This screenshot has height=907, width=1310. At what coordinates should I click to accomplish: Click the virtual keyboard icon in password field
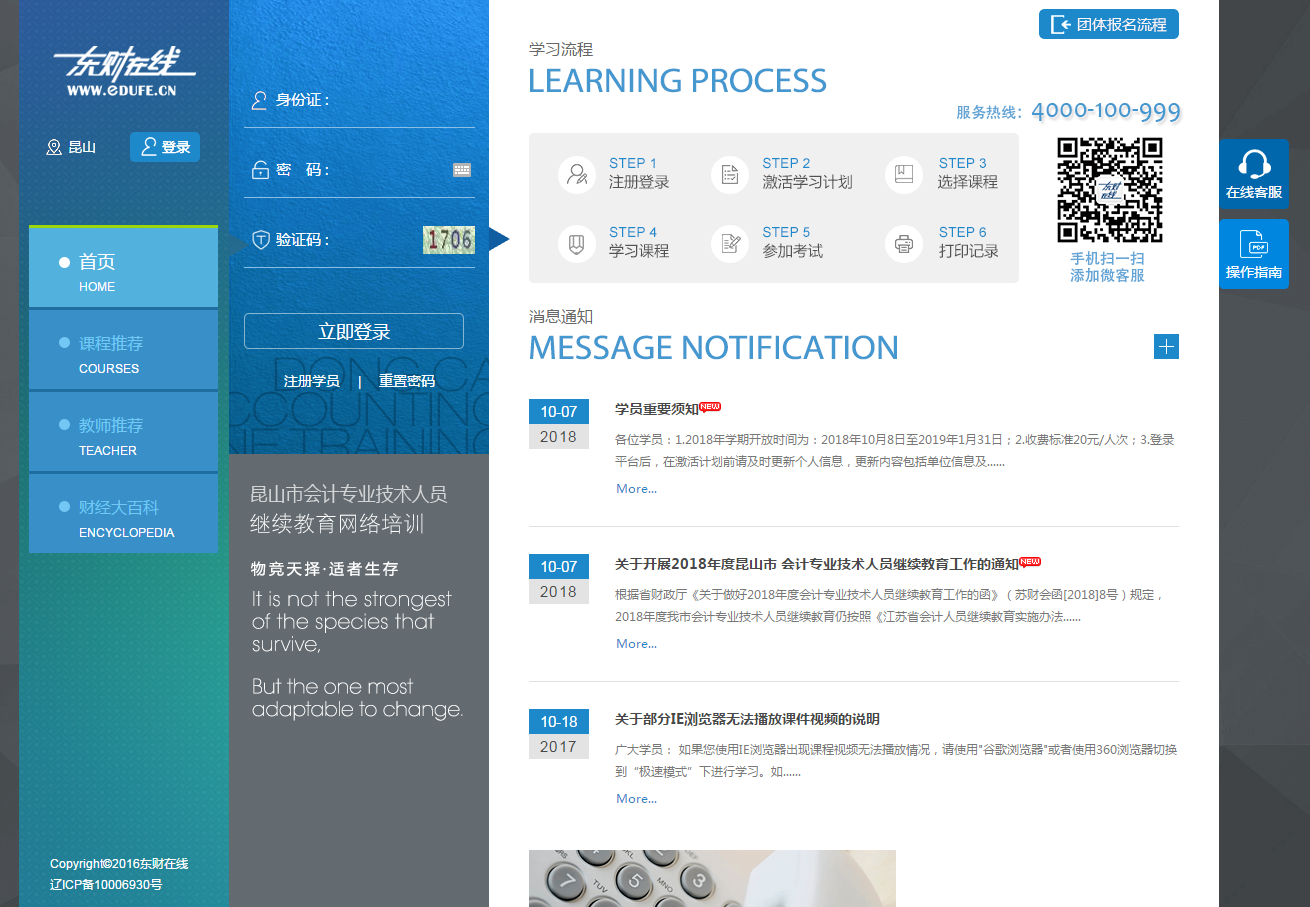461,170
